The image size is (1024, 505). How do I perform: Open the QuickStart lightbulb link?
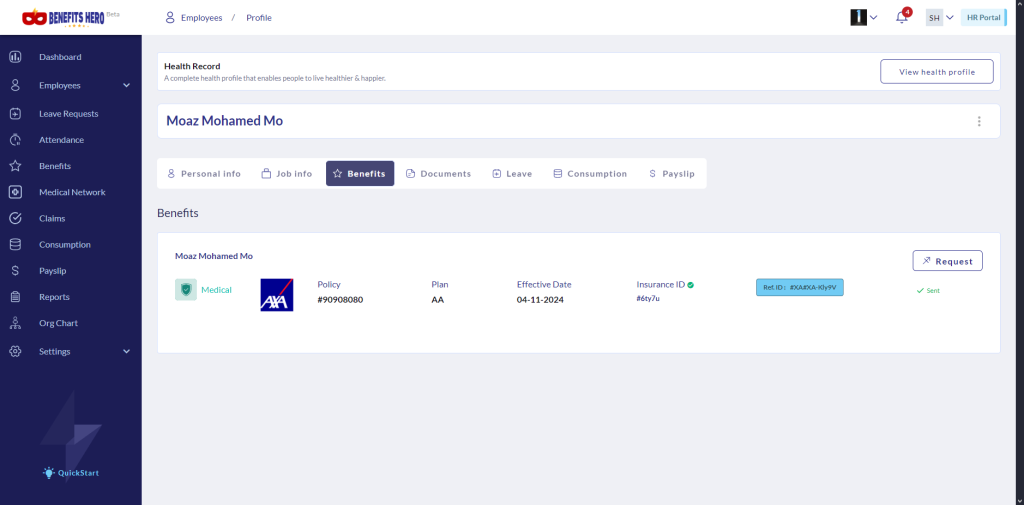[x=71, y=472]
